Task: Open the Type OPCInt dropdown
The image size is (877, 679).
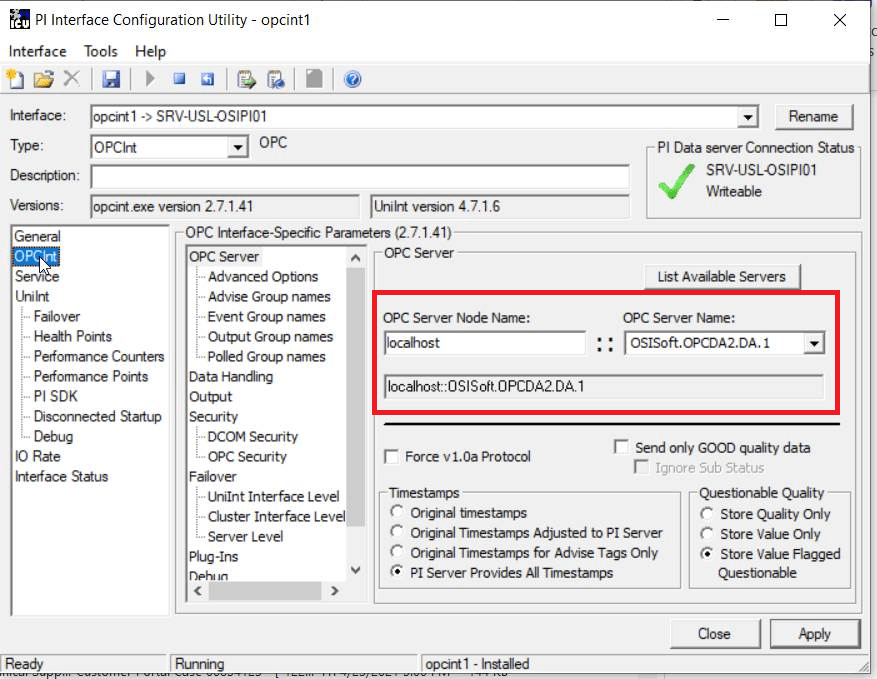Action: (238, 147)
